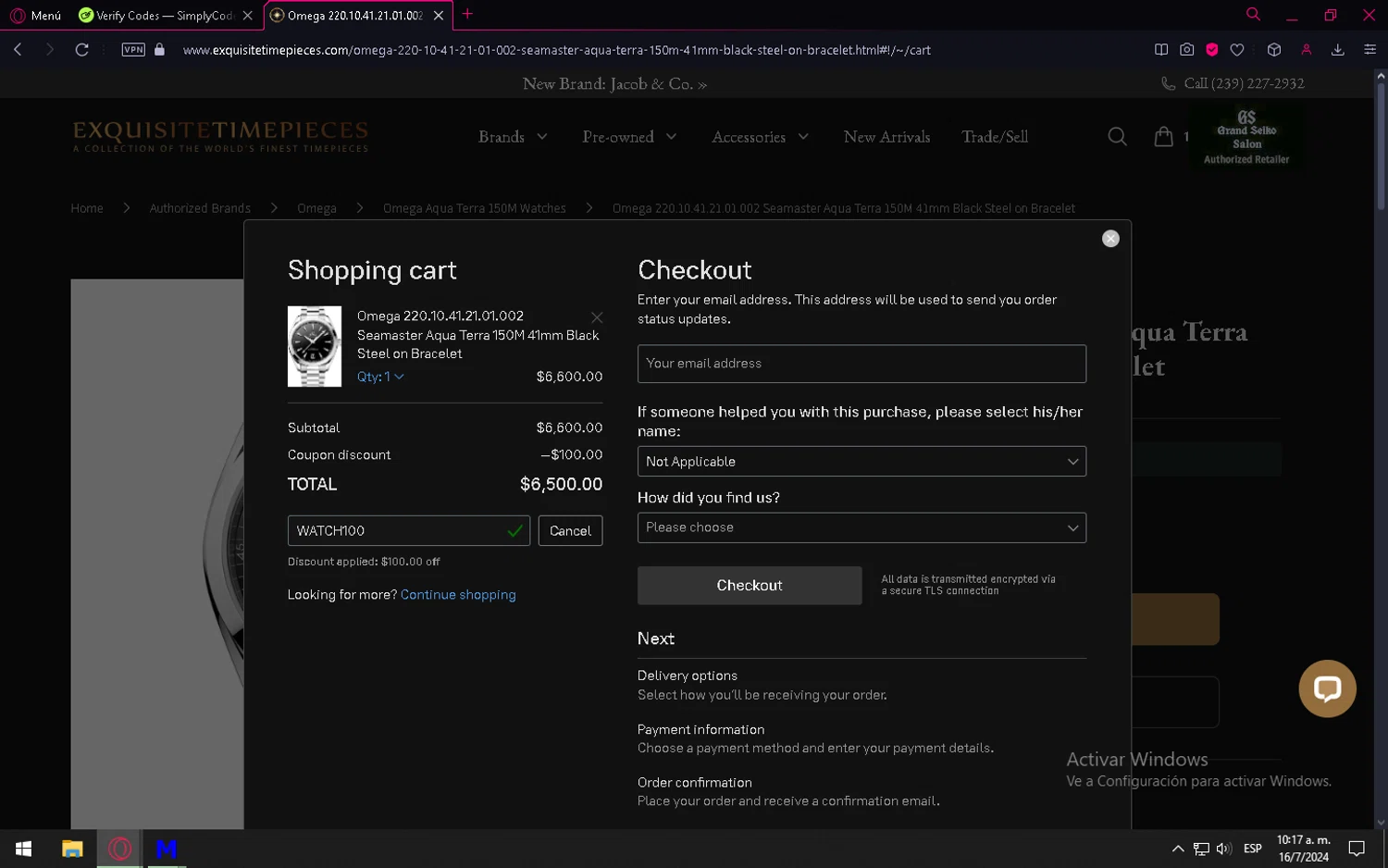Open the extensions cube icon
Image resolution: width=1388 pixels, height=868 pixels.
coord(1274,50)
